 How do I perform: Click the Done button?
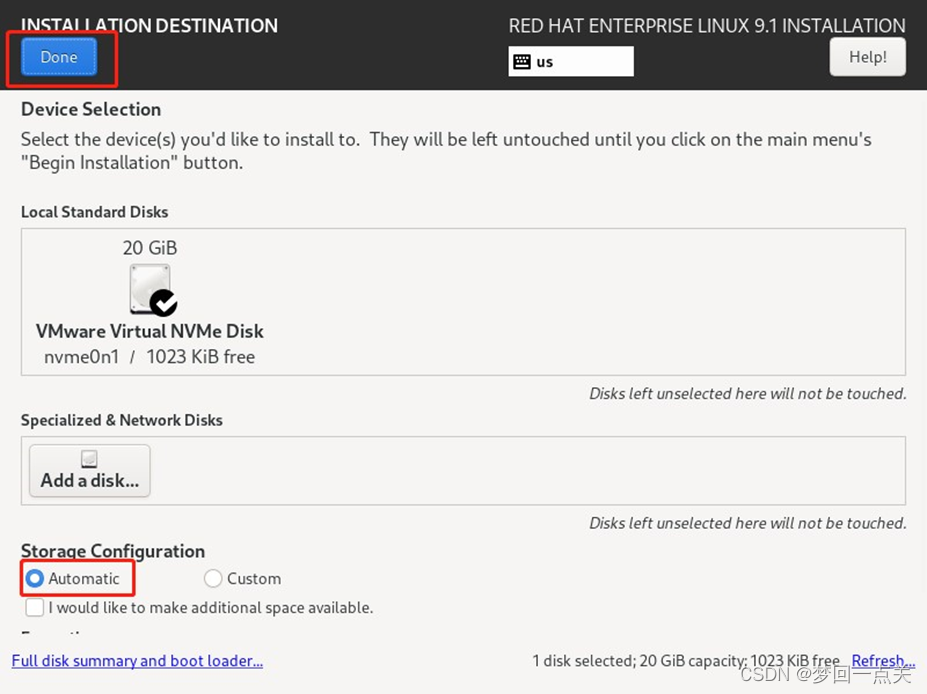[x=59, y=57]
